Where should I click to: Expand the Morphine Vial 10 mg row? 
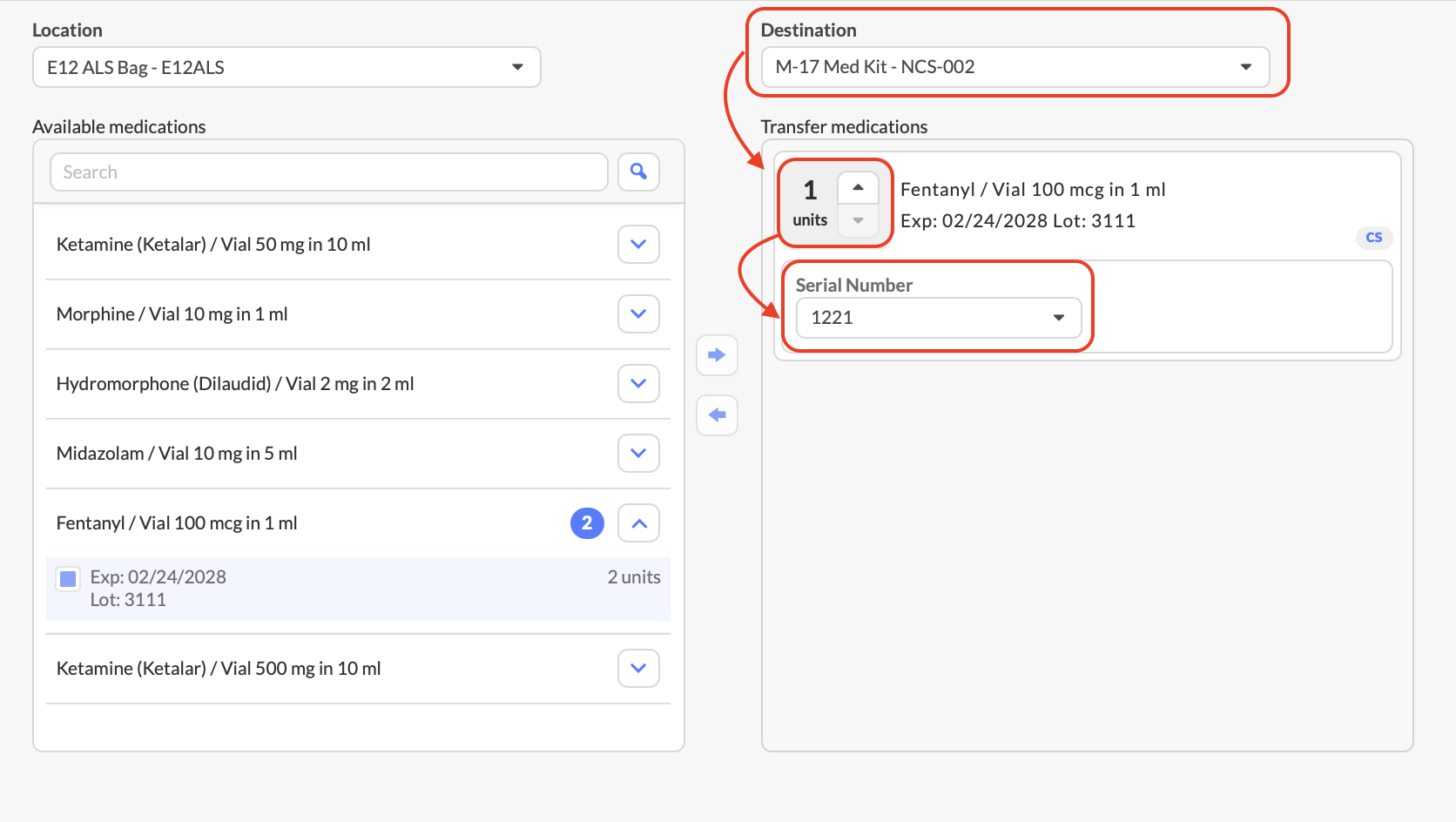(638, 314)
